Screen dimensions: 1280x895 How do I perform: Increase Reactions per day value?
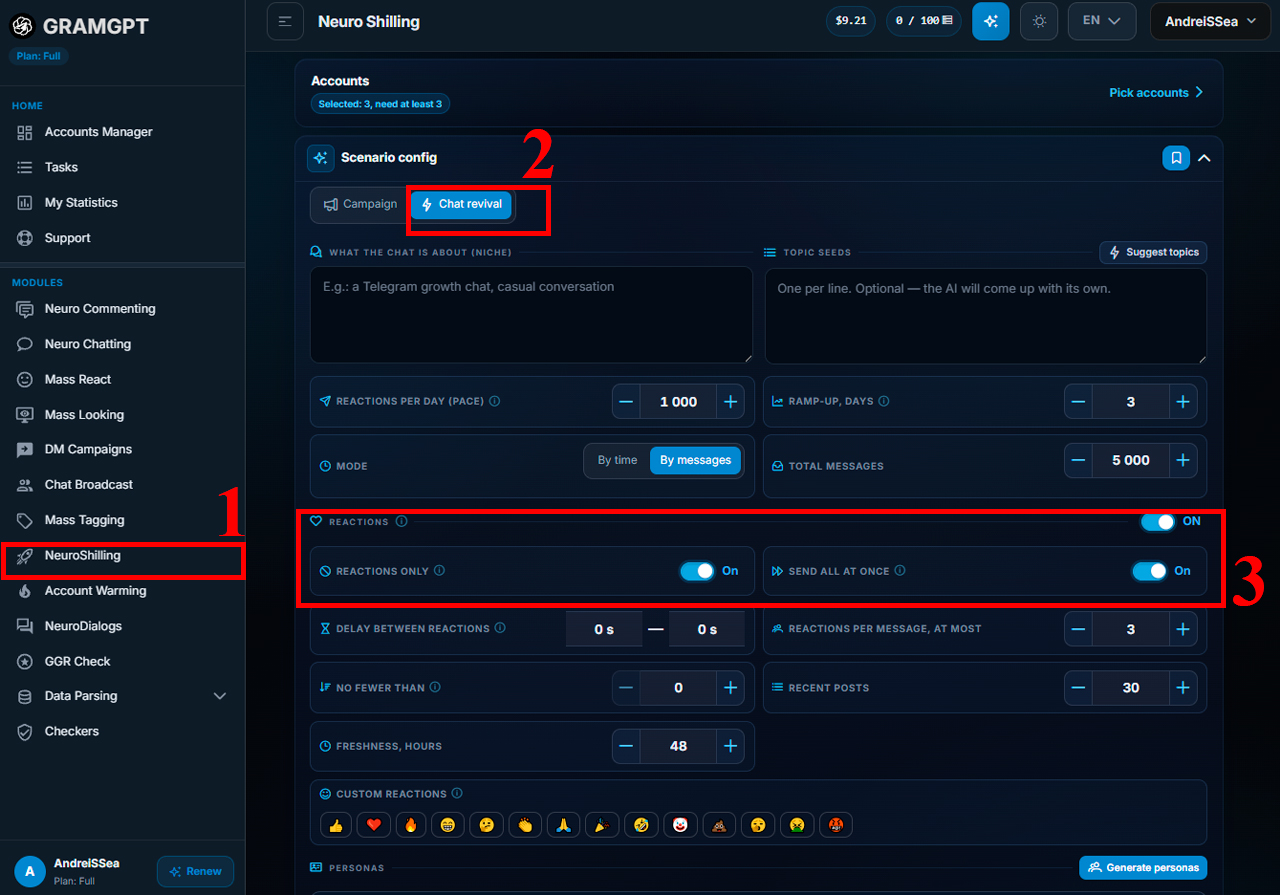pyautogui.click(x=730, y=402)
